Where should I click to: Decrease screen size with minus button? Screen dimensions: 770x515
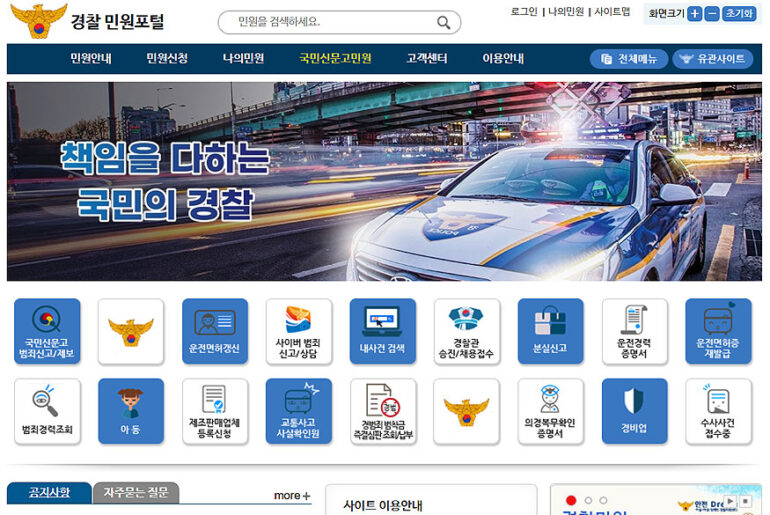711,14
